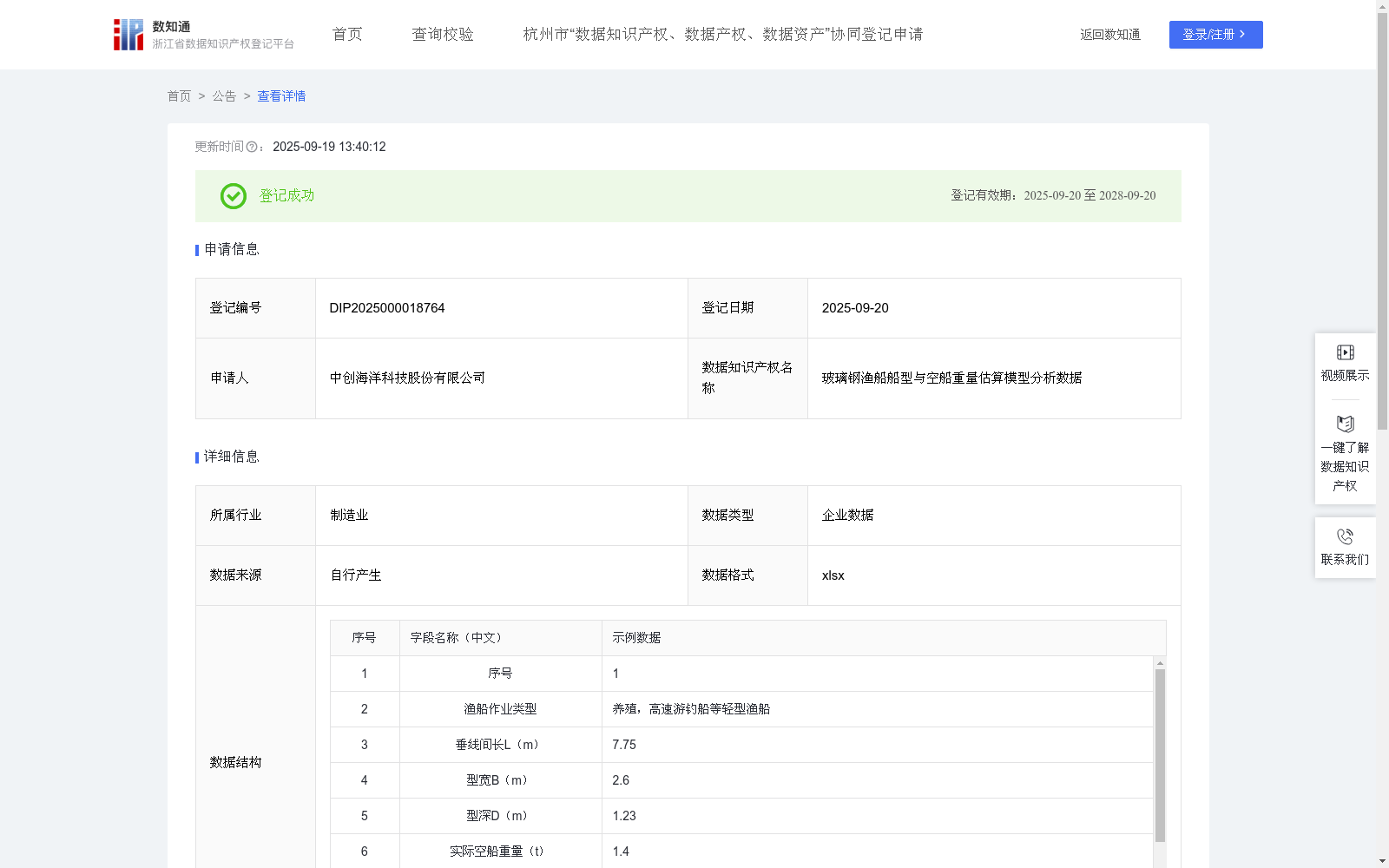
Task: Click the 企业数据 data type value
Action: tap(847, 516)
